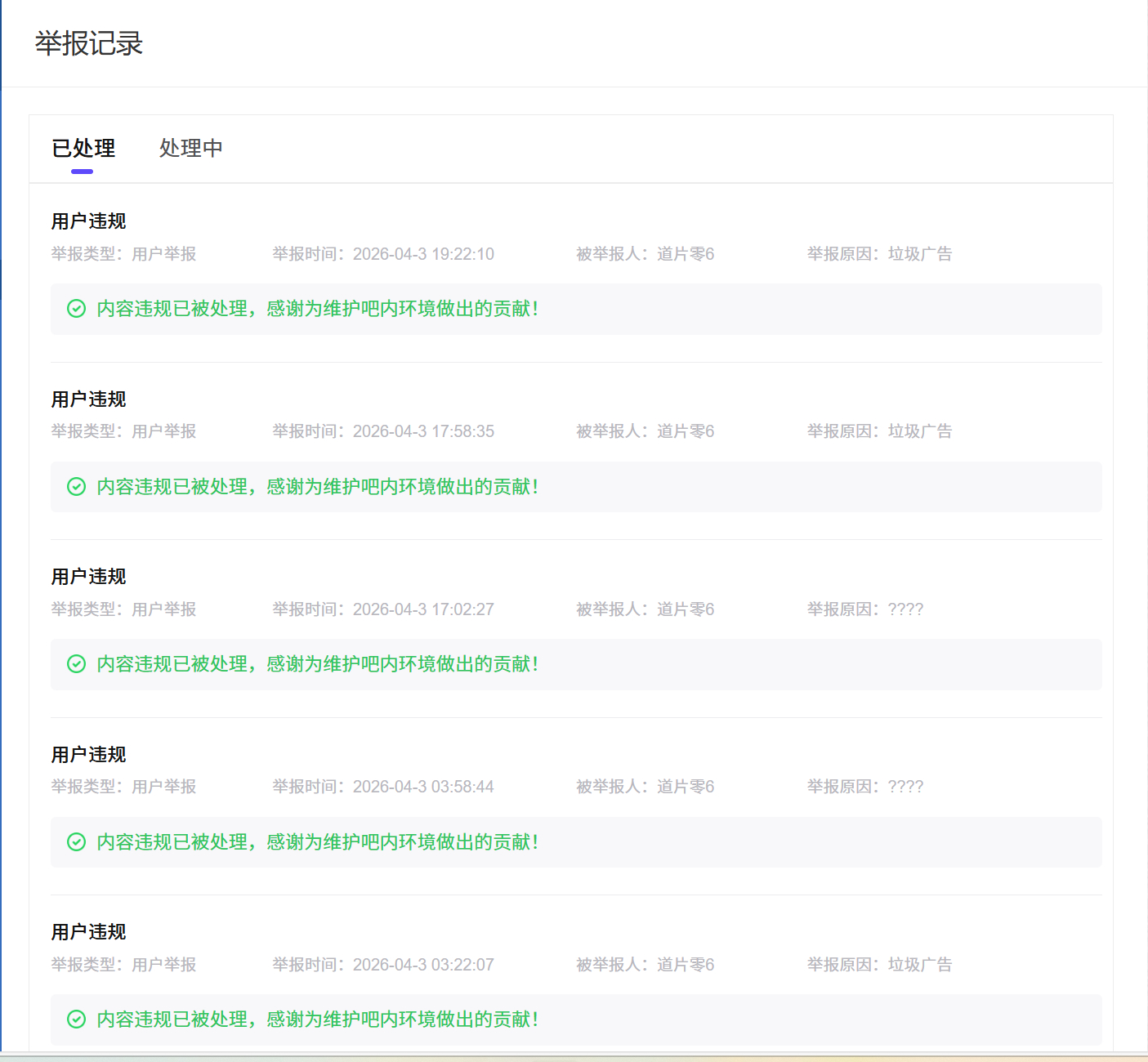This screenshot has height=1062, width=1148.
Task: Click green check icon for 17:02:27 report
Action: [76, 664]
